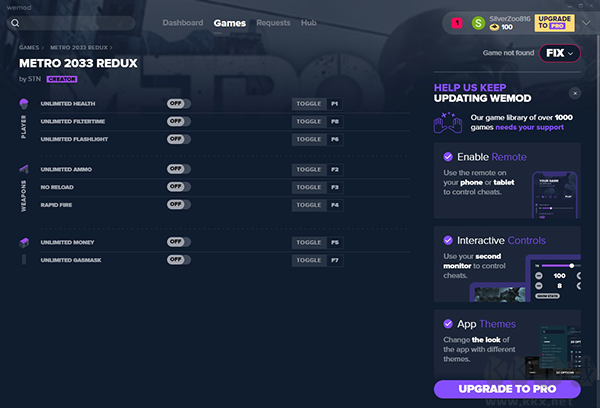600x408 pixels.
Task: Enable Unlimited Flashlight switch
Action: point(178,139)
